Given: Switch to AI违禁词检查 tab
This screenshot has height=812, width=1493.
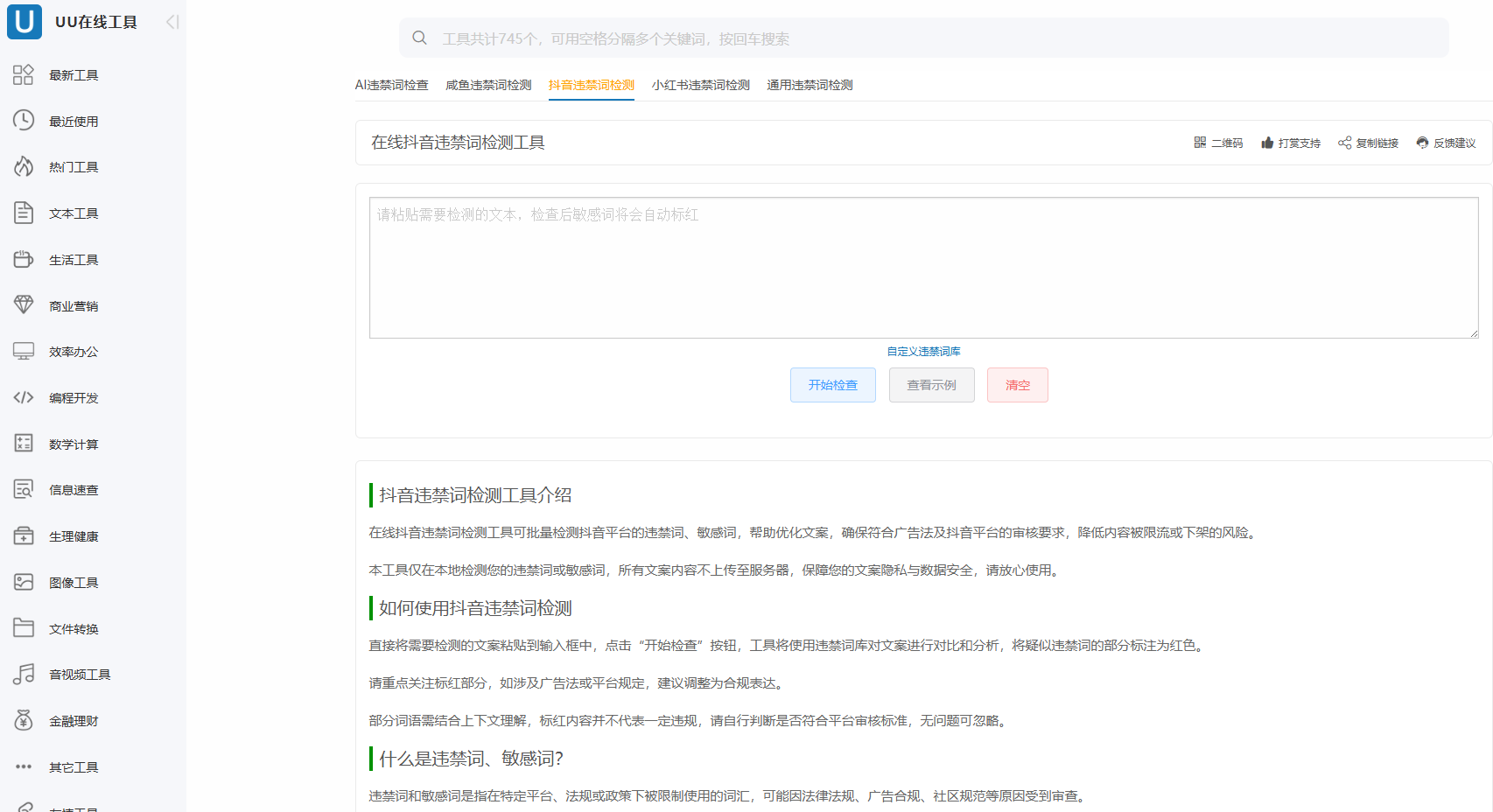Looking at the screenshot, I should (392, 85).
